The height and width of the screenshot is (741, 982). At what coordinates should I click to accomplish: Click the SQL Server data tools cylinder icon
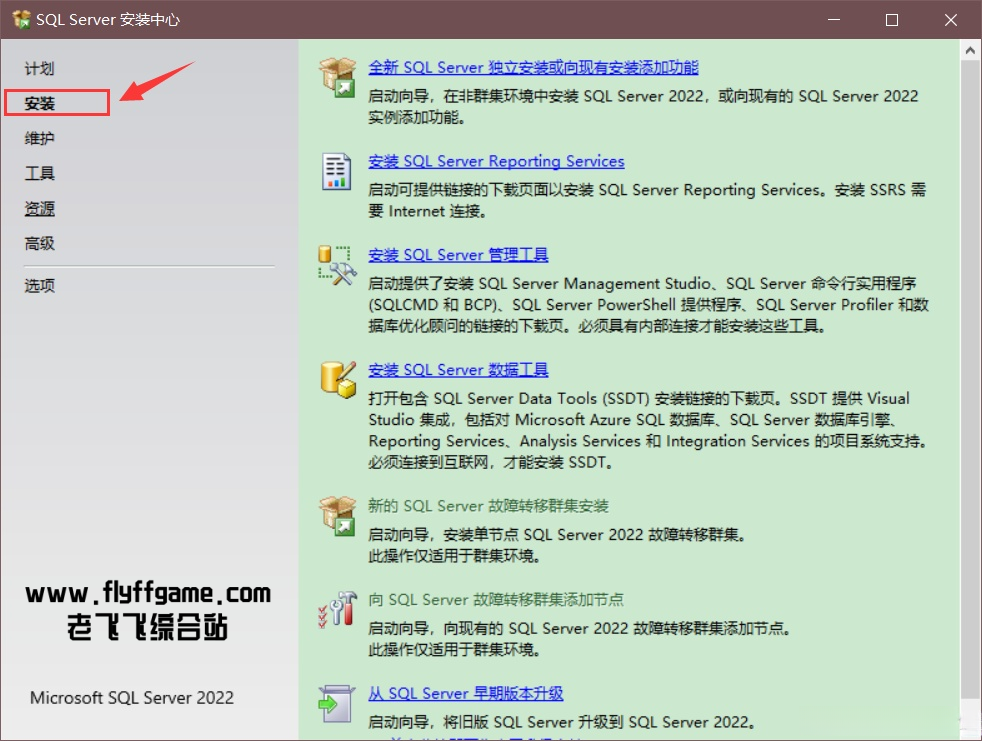[x=338, y=380]
